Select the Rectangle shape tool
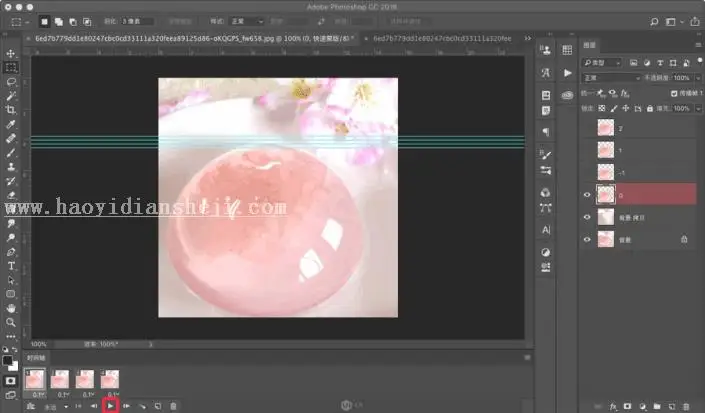The width and height of the screenshot is (705, 413). coord(11,294)
